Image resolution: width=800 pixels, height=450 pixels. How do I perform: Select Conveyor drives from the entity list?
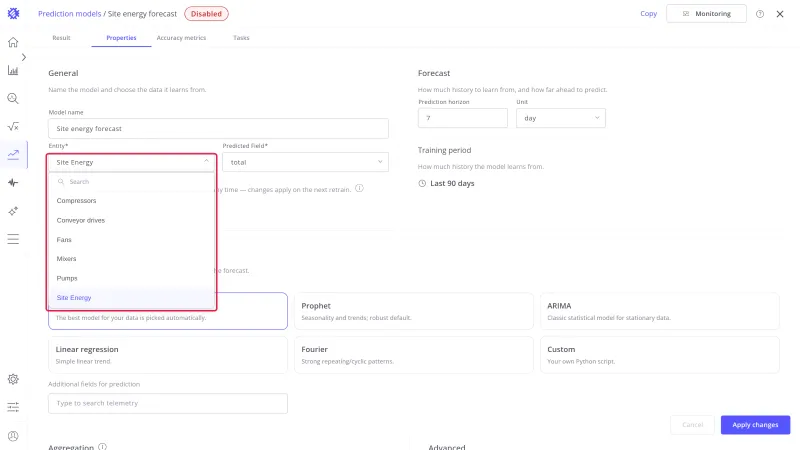coord(132,220)
